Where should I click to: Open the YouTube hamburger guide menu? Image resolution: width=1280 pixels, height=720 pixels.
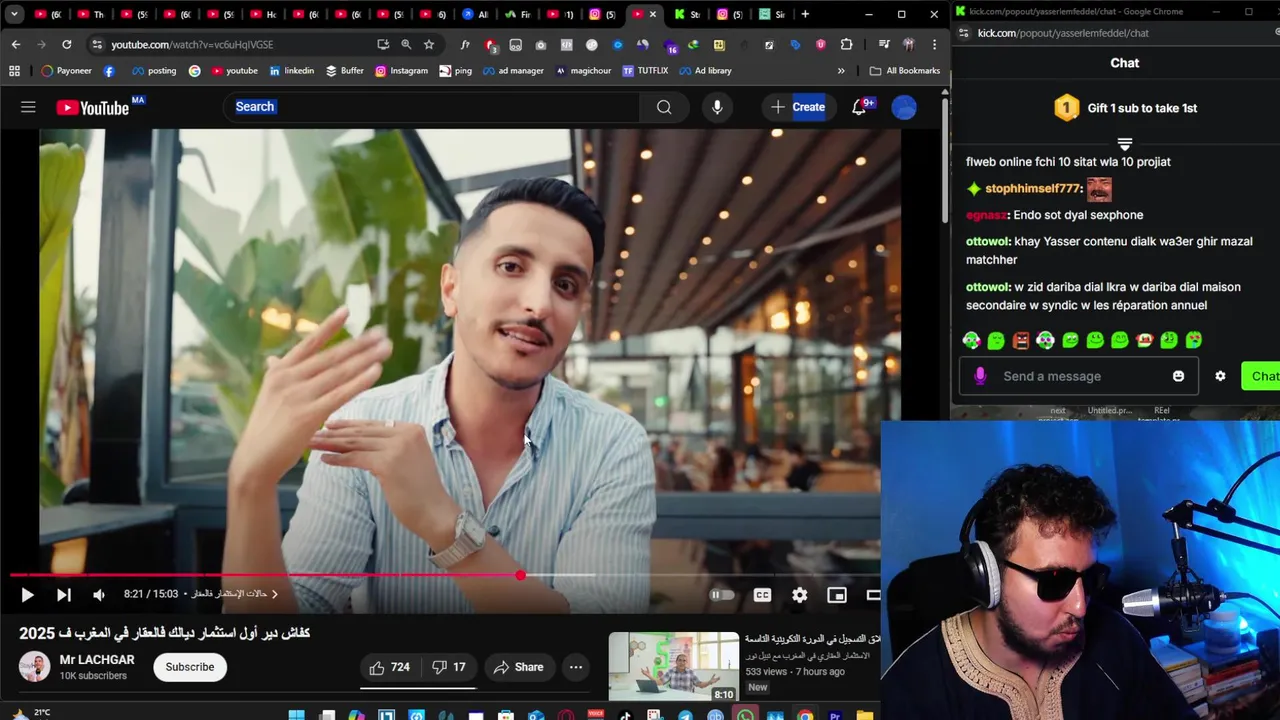coord(28,107)
